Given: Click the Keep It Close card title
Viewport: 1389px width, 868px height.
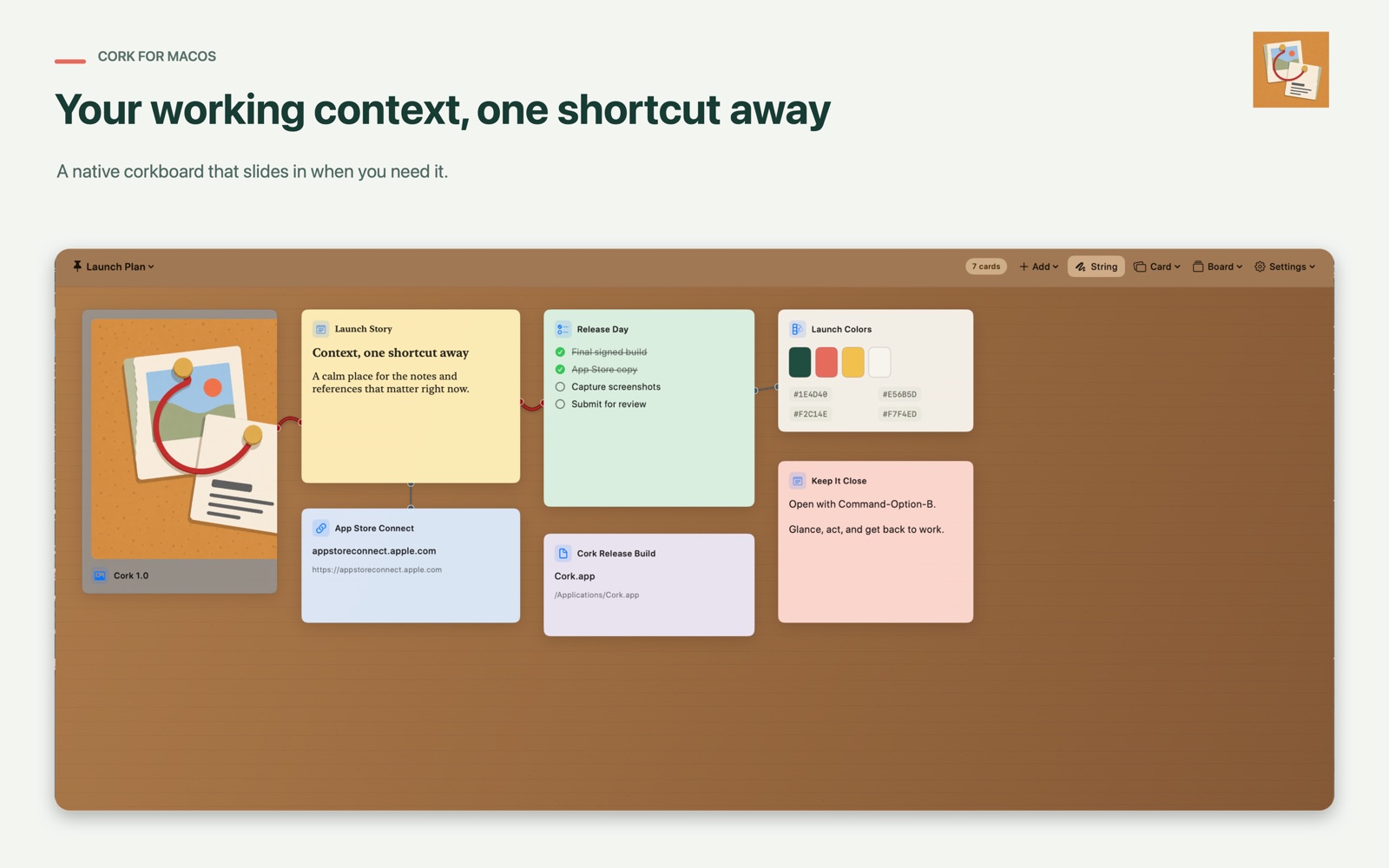Looking at the screenshot, I should tap(839, 481).
